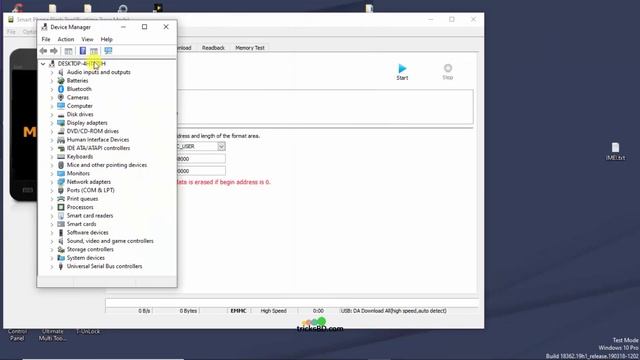Expand Human Interface Devices node arrow
The height and width of the screenshot is (360, 640).
point(52,140)
